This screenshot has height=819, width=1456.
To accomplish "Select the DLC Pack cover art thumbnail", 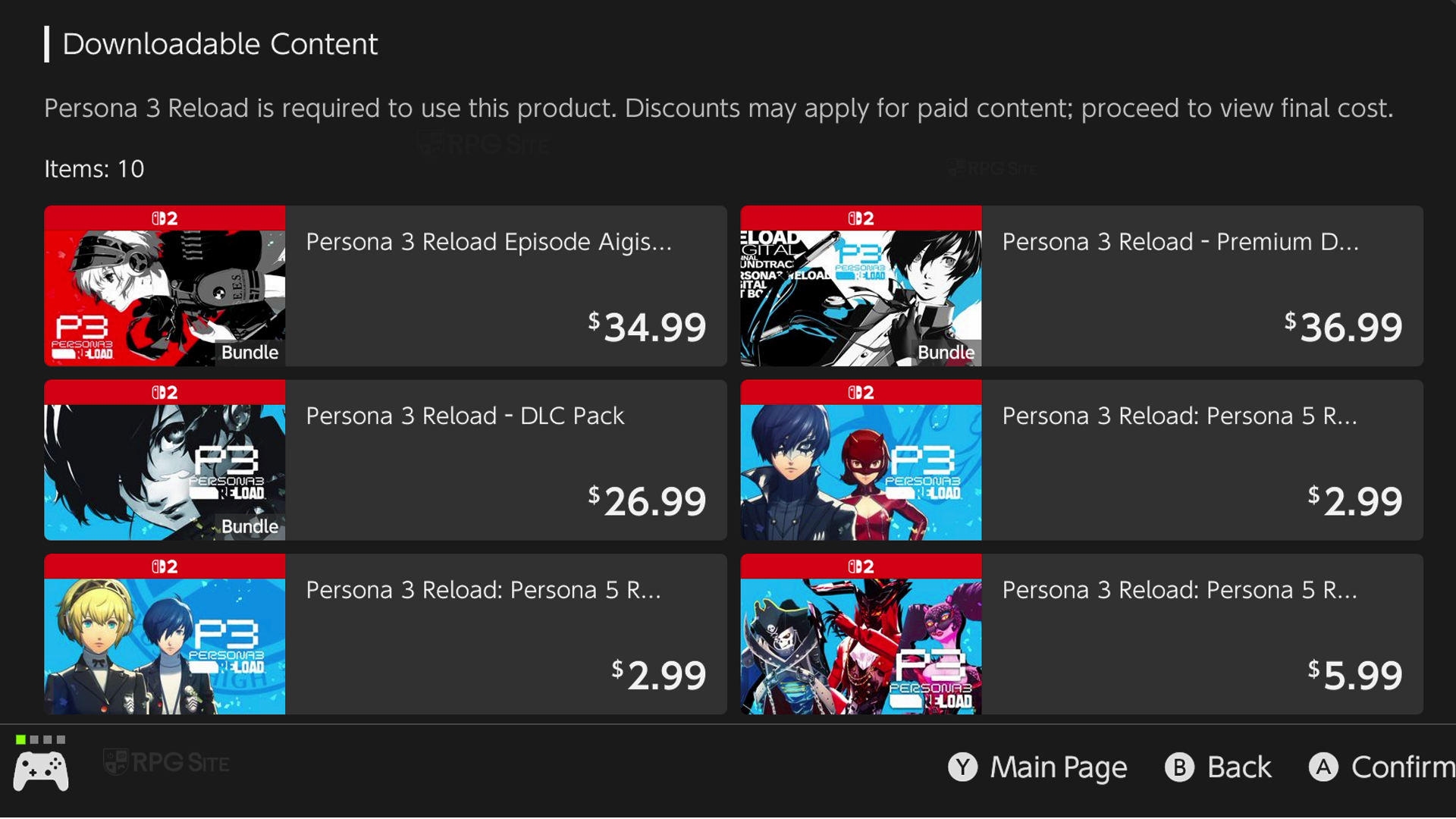I will (165, 472).
